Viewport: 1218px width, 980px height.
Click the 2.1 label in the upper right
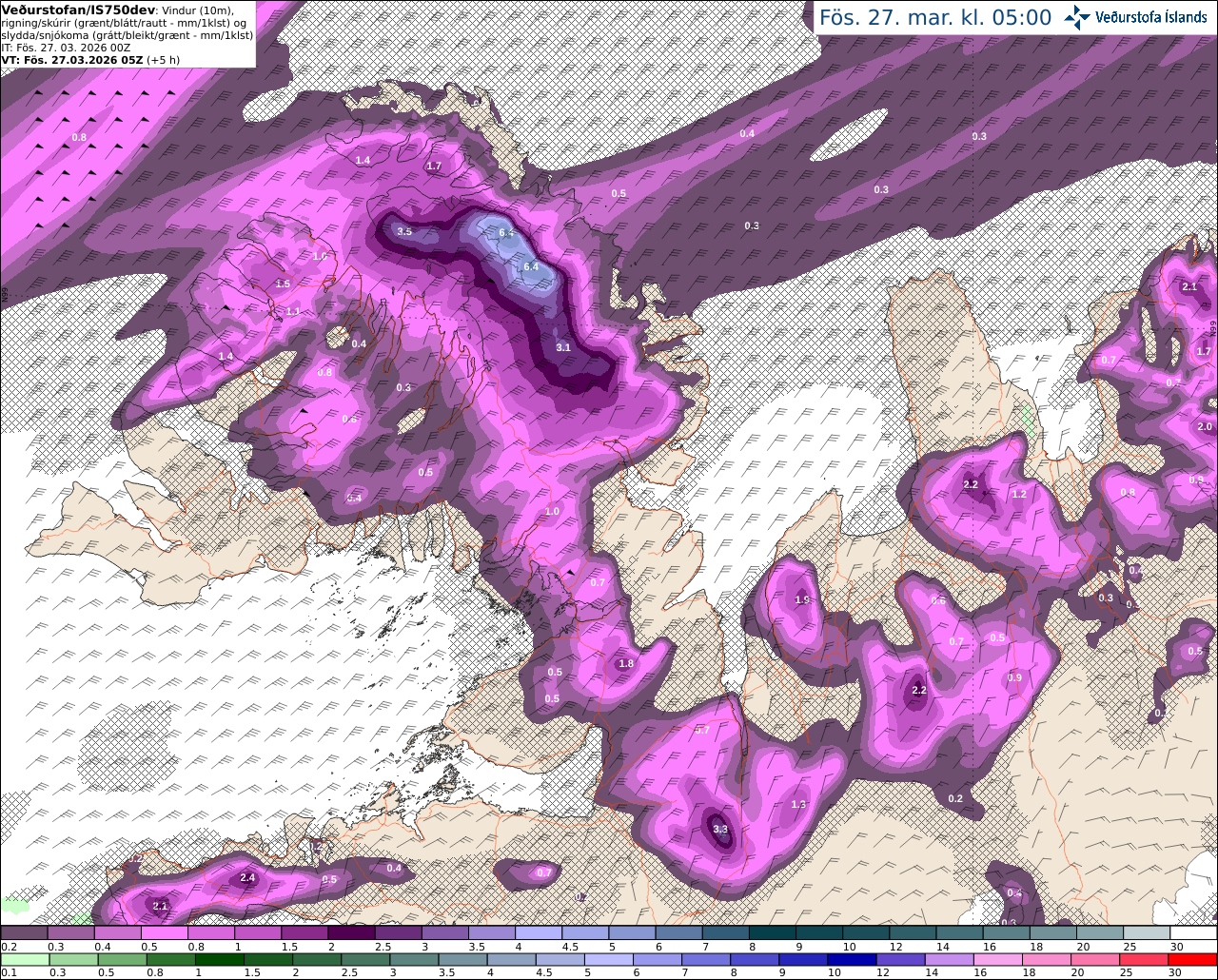(1189, 286)
